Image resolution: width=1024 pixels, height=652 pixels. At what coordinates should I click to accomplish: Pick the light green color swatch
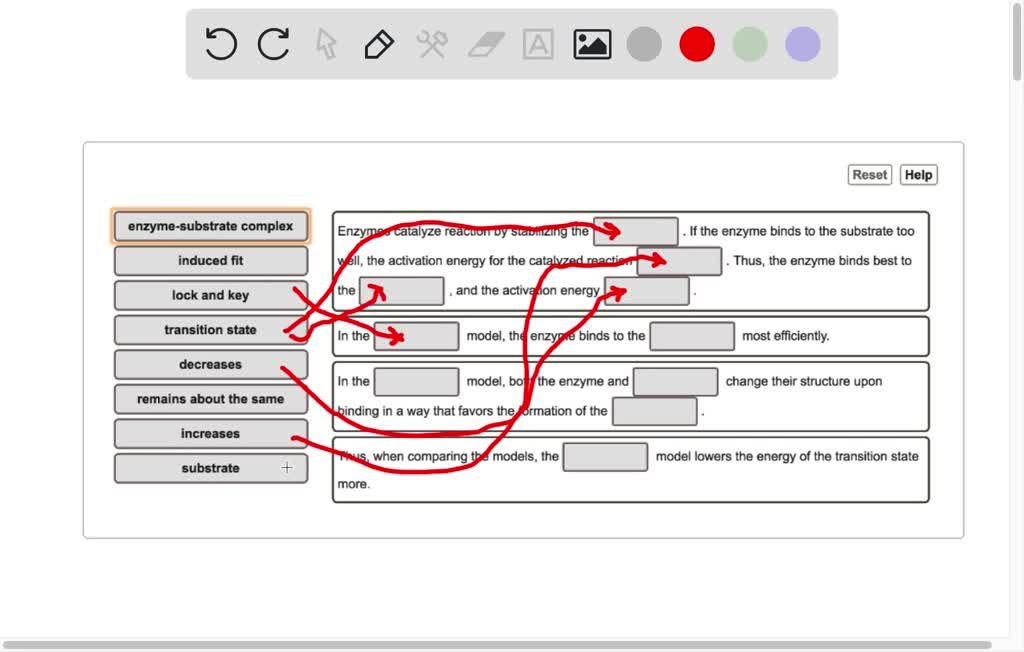coord(750,44)
